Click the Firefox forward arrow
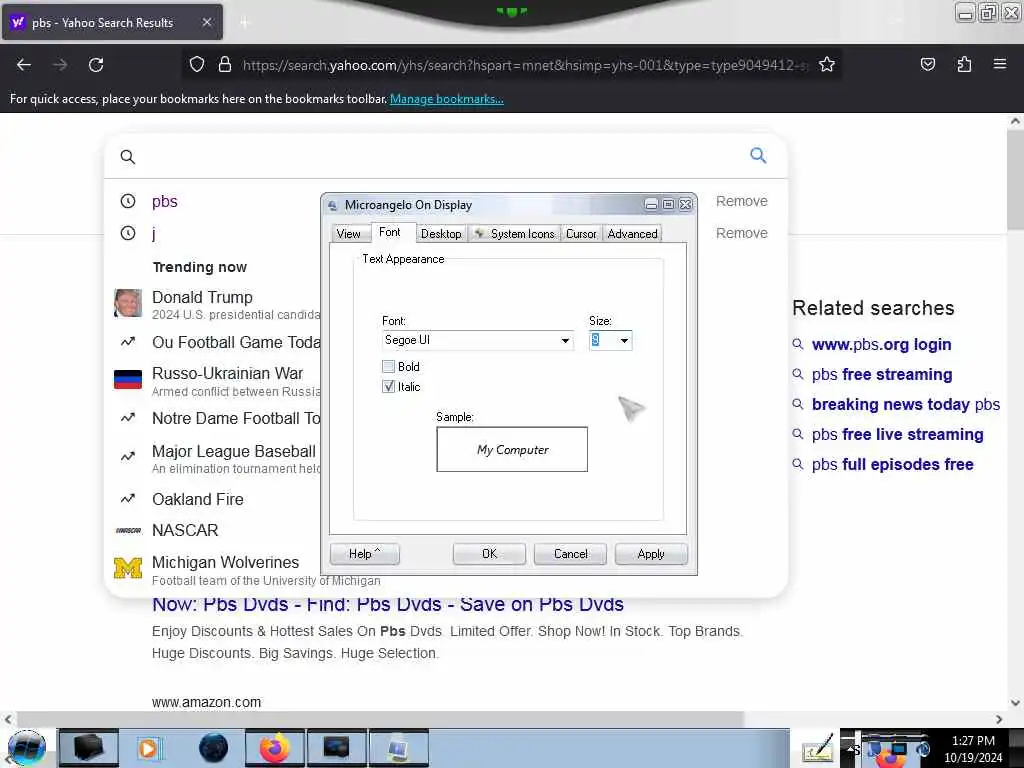The width and height of the screenshot is (1024, 768). (x=59, y=65)
